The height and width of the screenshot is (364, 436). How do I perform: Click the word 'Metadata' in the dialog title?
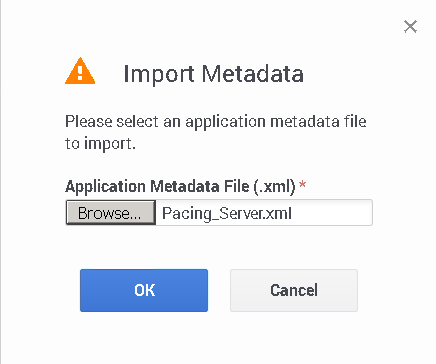point(253,74)
